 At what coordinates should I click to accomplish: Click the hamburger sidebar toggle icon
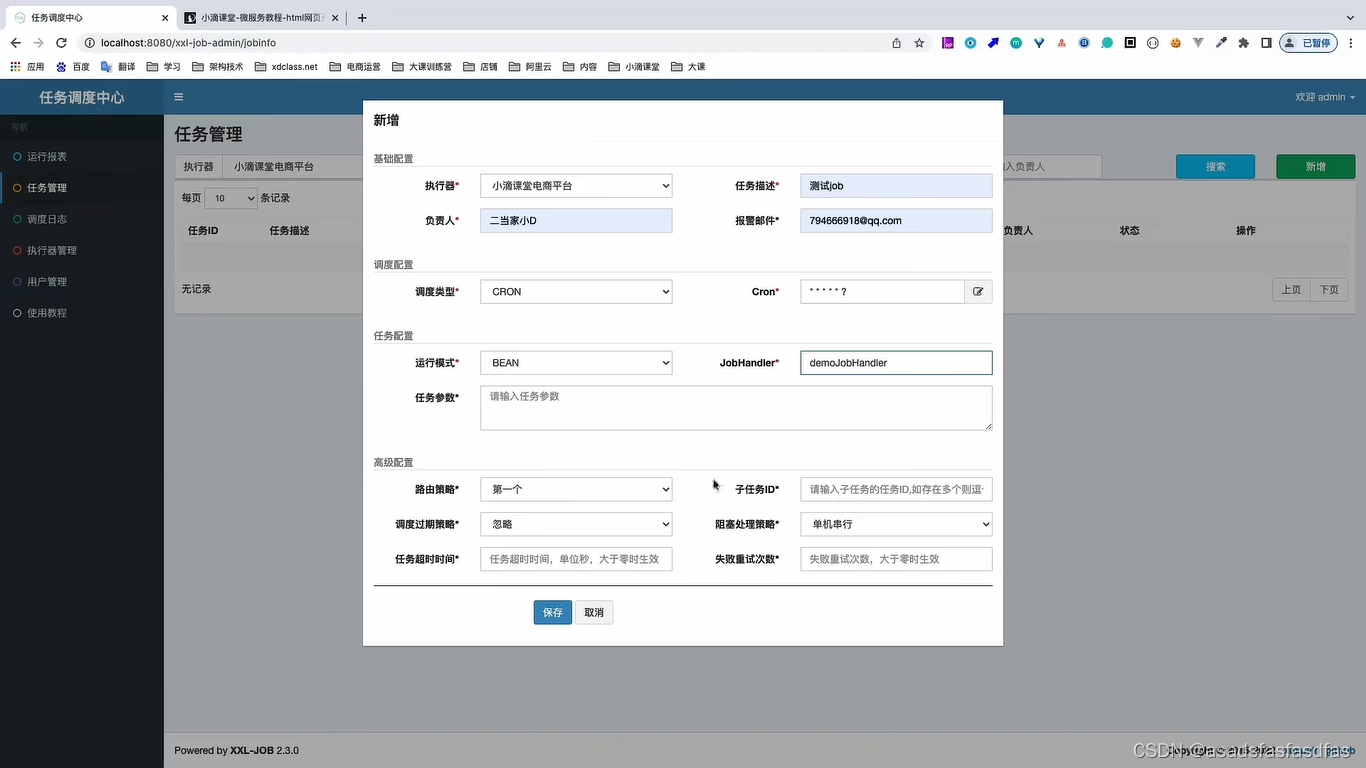[x=179, y=97]
